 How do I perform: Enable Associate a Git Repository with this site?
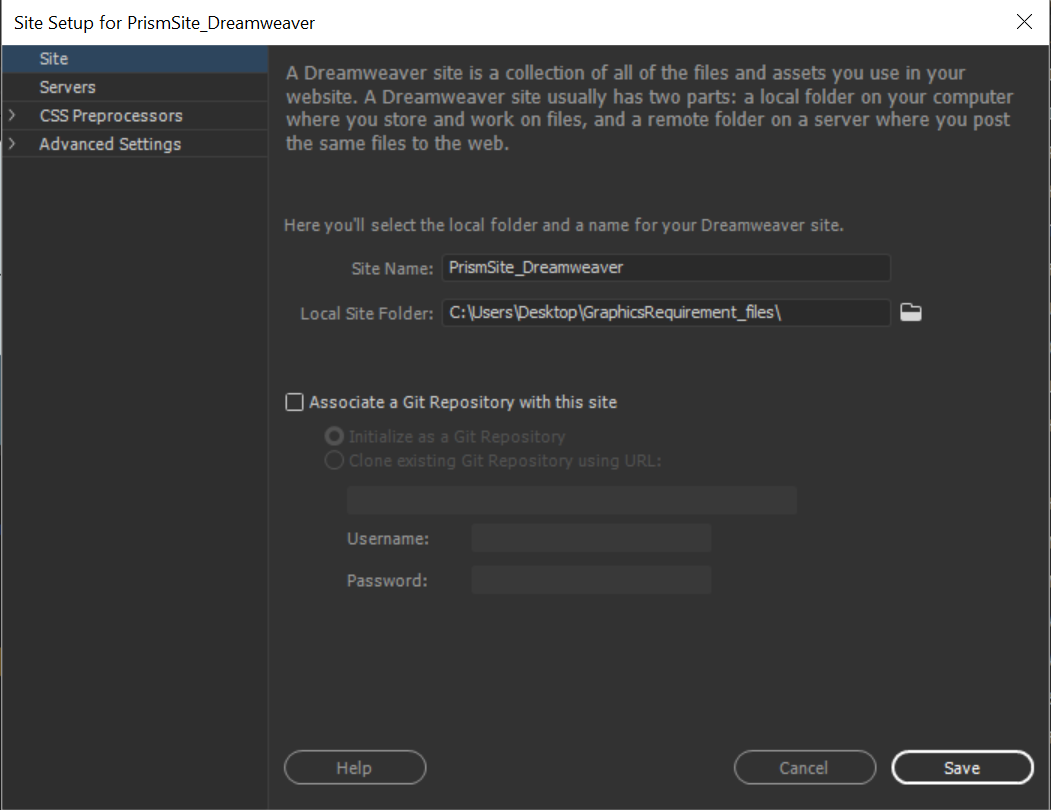294,401
